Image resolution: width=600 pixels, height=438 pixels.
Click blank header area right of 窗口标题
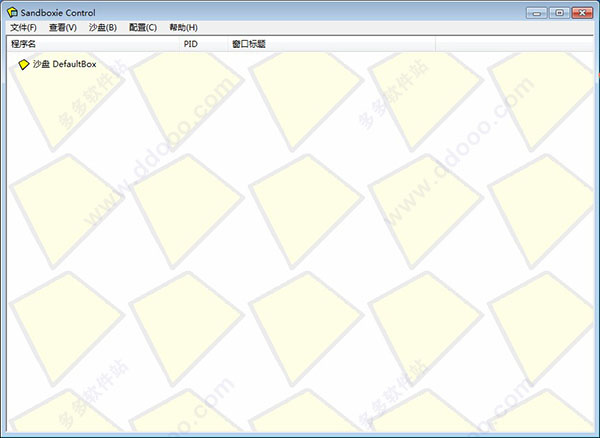pos(450,44)
